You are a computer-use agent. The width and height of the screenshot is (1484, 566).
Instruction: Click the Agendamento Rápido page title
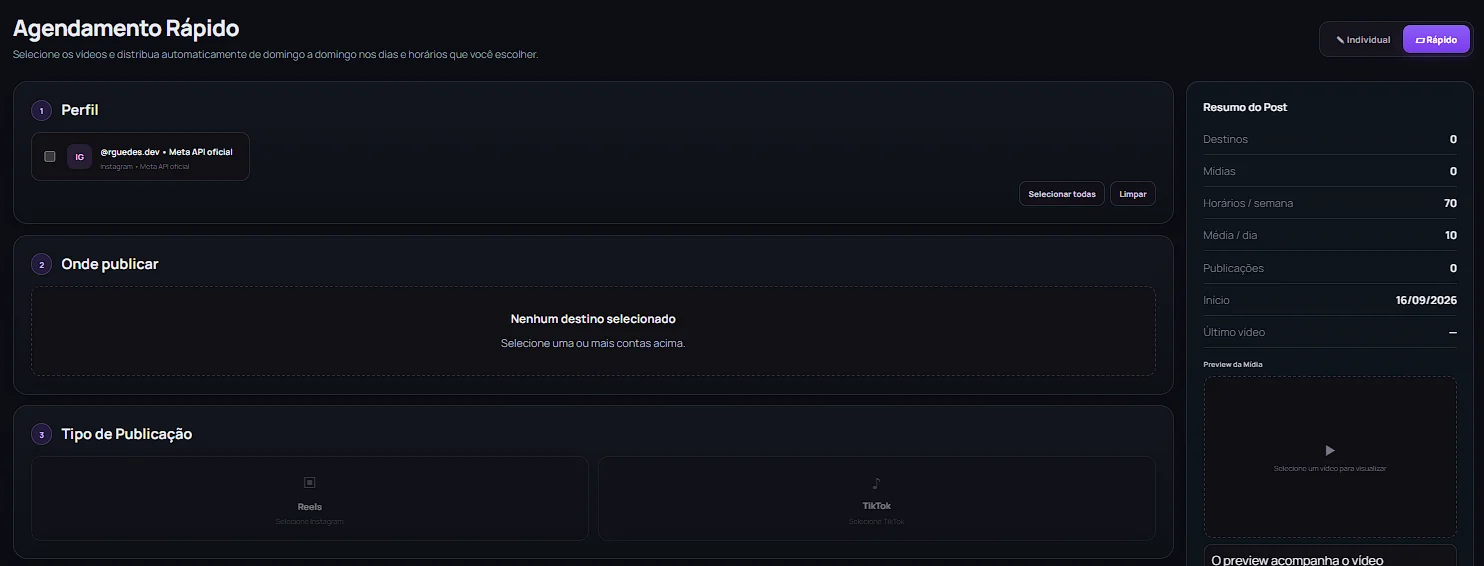126,28
